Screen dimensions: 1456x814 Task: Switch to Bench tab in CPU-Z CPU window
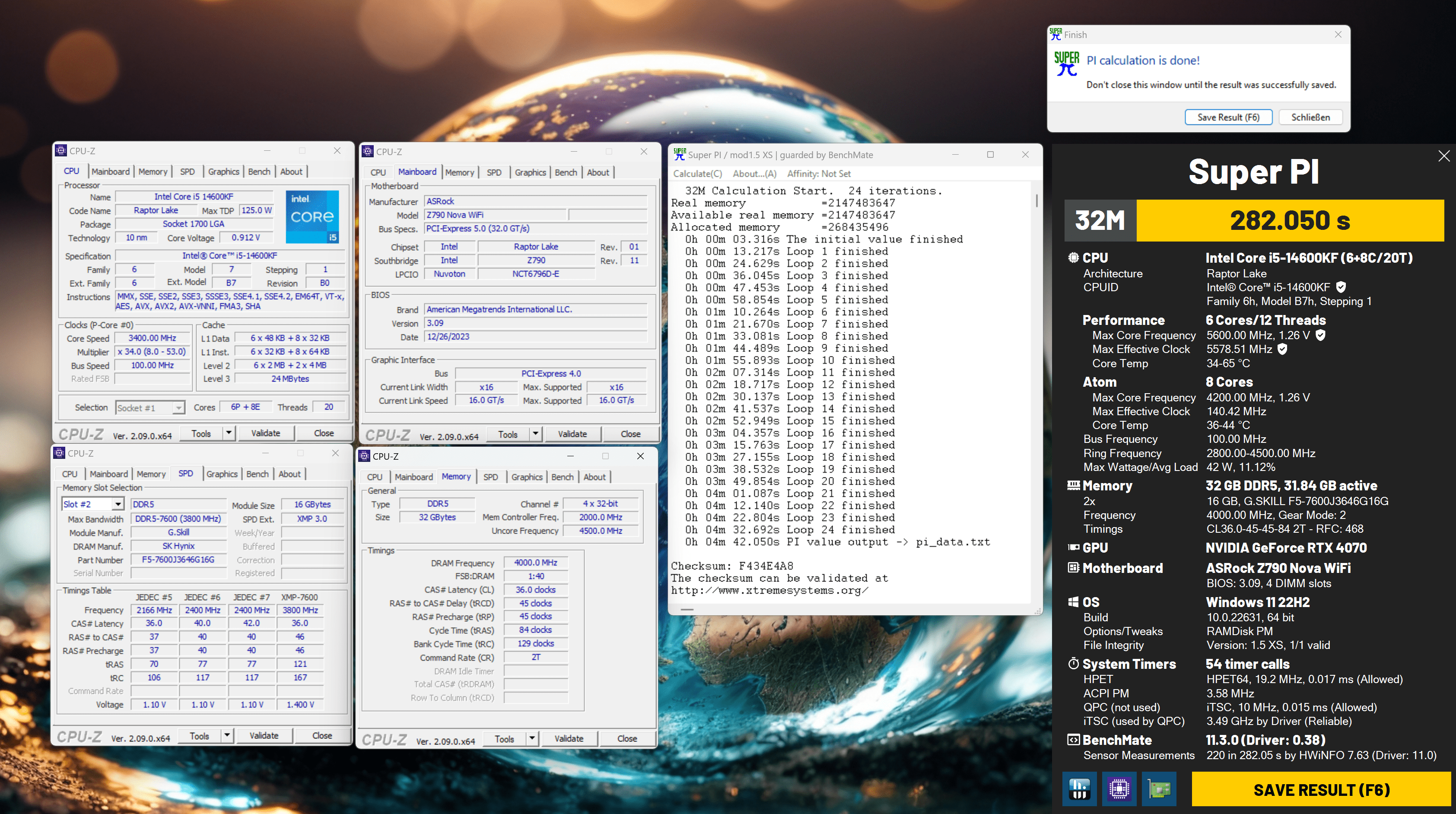(x=259, y=171)
